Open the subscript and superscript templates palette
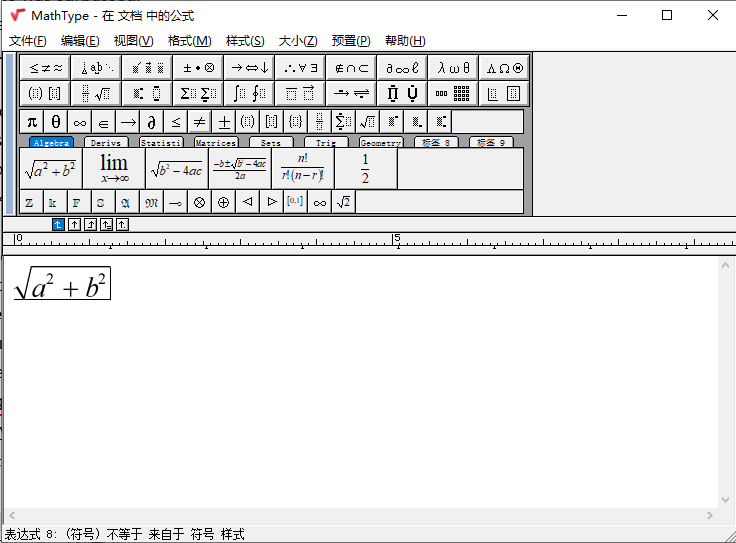This screenshot has width=736, height=543. [x=147, y=93]
